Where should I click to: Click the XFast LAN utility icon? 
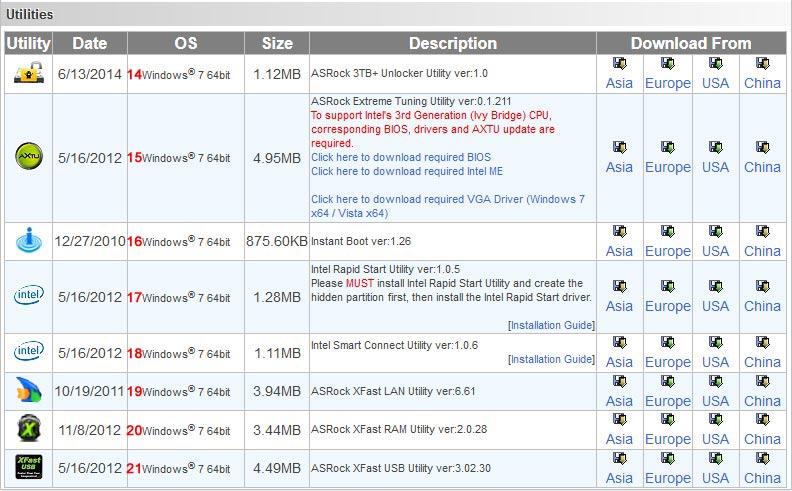(x=29, y=390)
